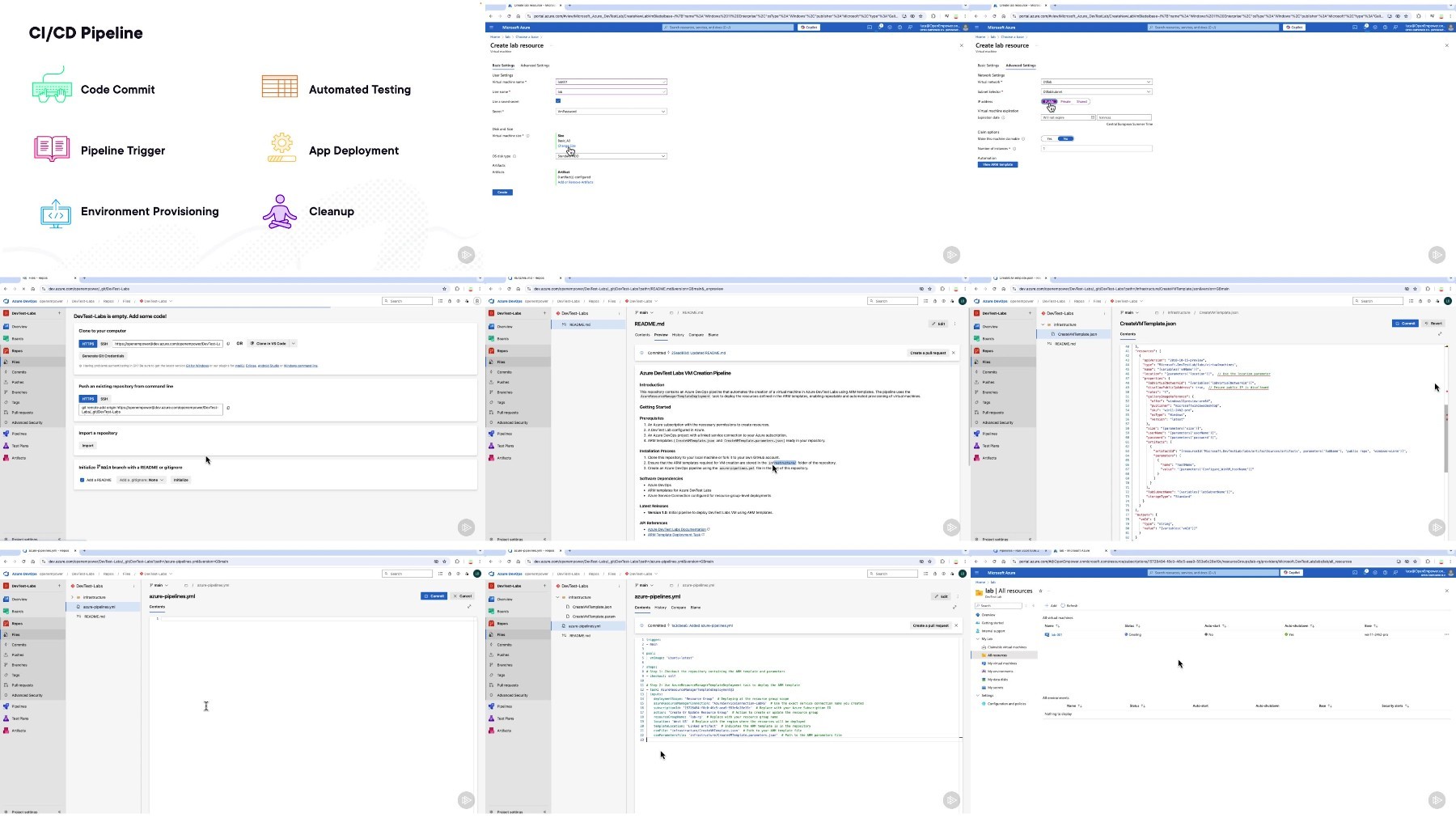The width and height of the screenshot is (1456, 818).
Task: Open notifications bell in the Advanced Settings panel
Action: (1365, 27)
